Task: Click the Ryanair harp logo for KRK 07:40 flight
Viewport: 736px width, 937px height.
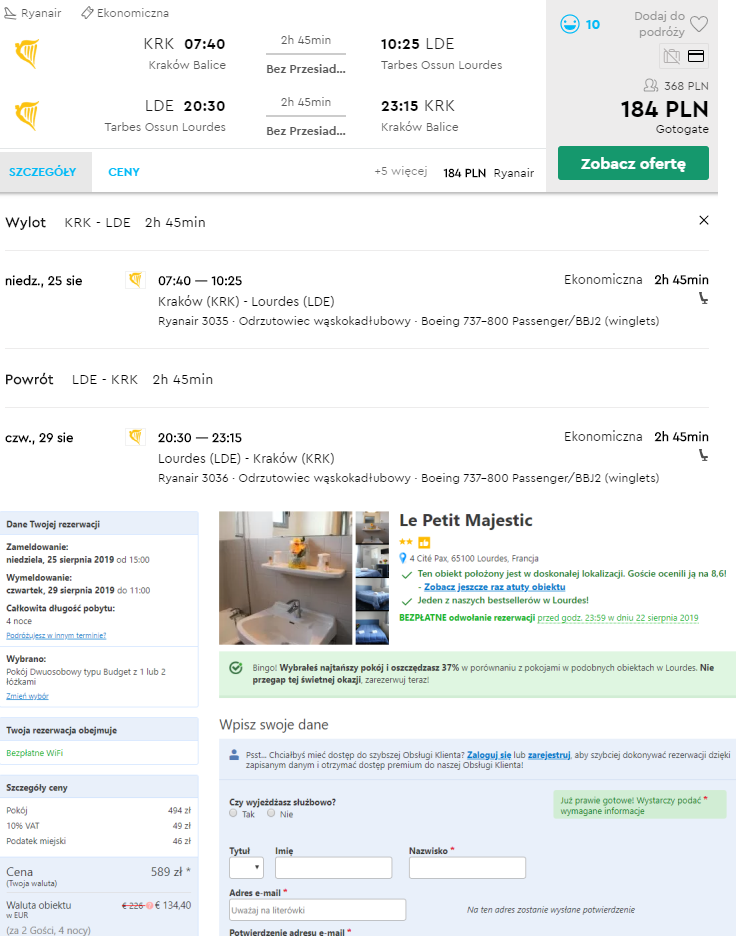Action: [27, 53]
